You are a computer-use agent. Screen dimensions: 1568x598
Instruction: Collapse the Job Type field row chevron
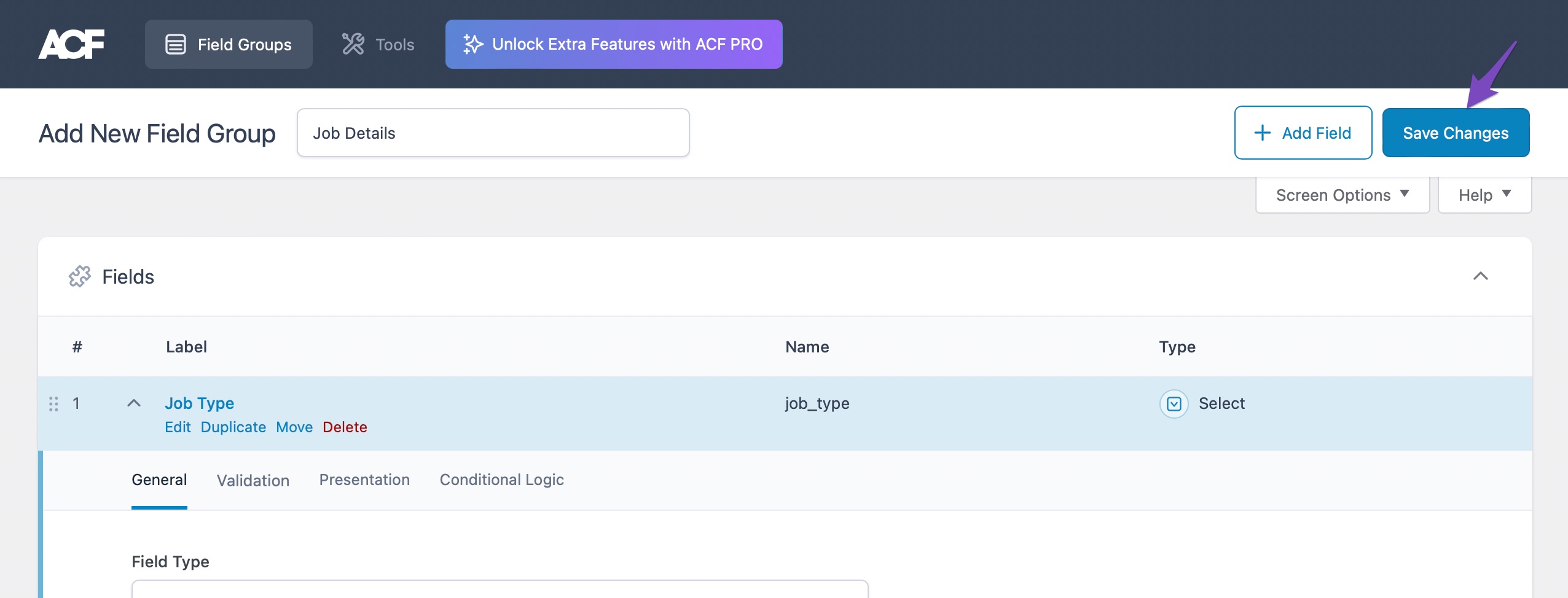coord(134,403)
